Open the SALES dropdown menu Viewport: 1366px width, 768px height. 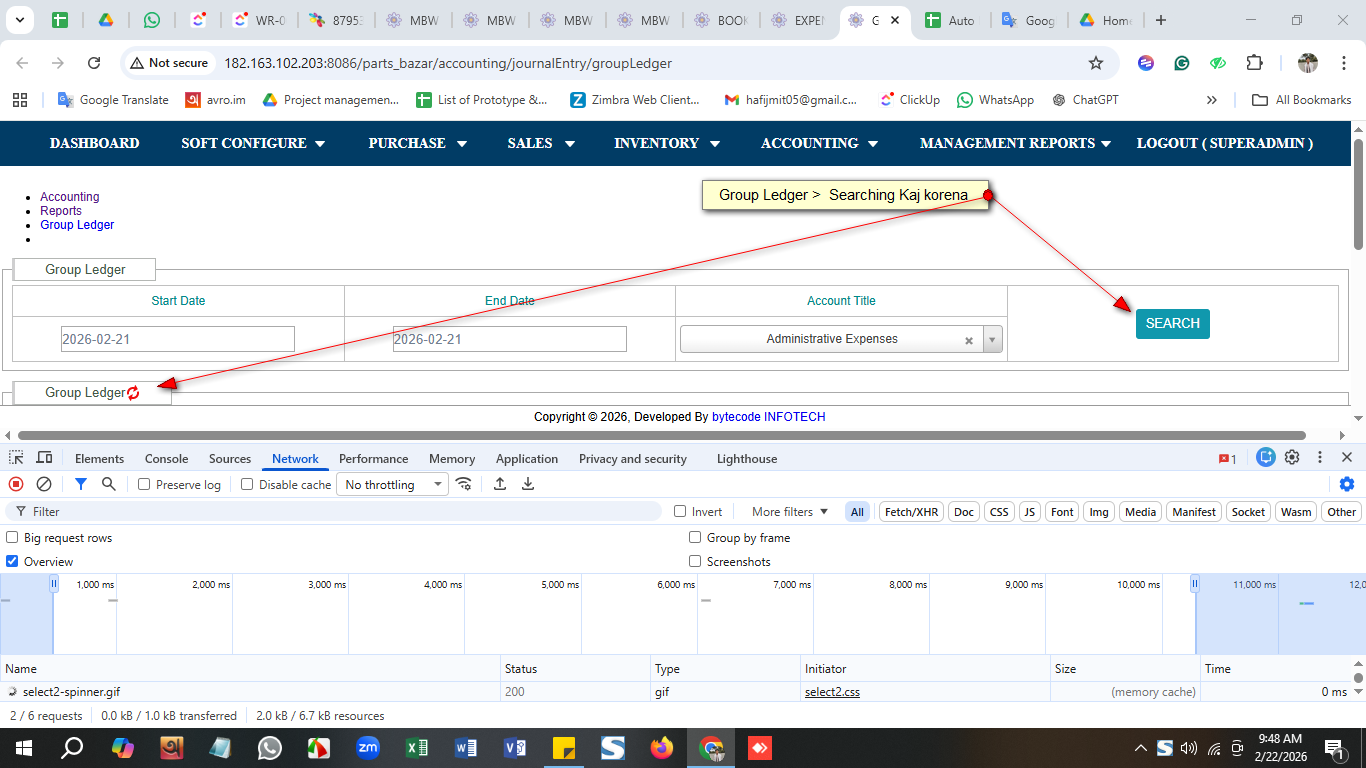[x=541, y=144]
